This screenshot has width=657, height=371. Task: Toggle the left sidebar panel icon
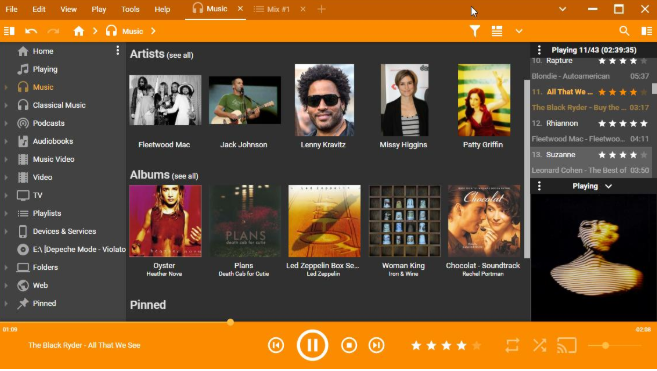click(x=9, y=31)
